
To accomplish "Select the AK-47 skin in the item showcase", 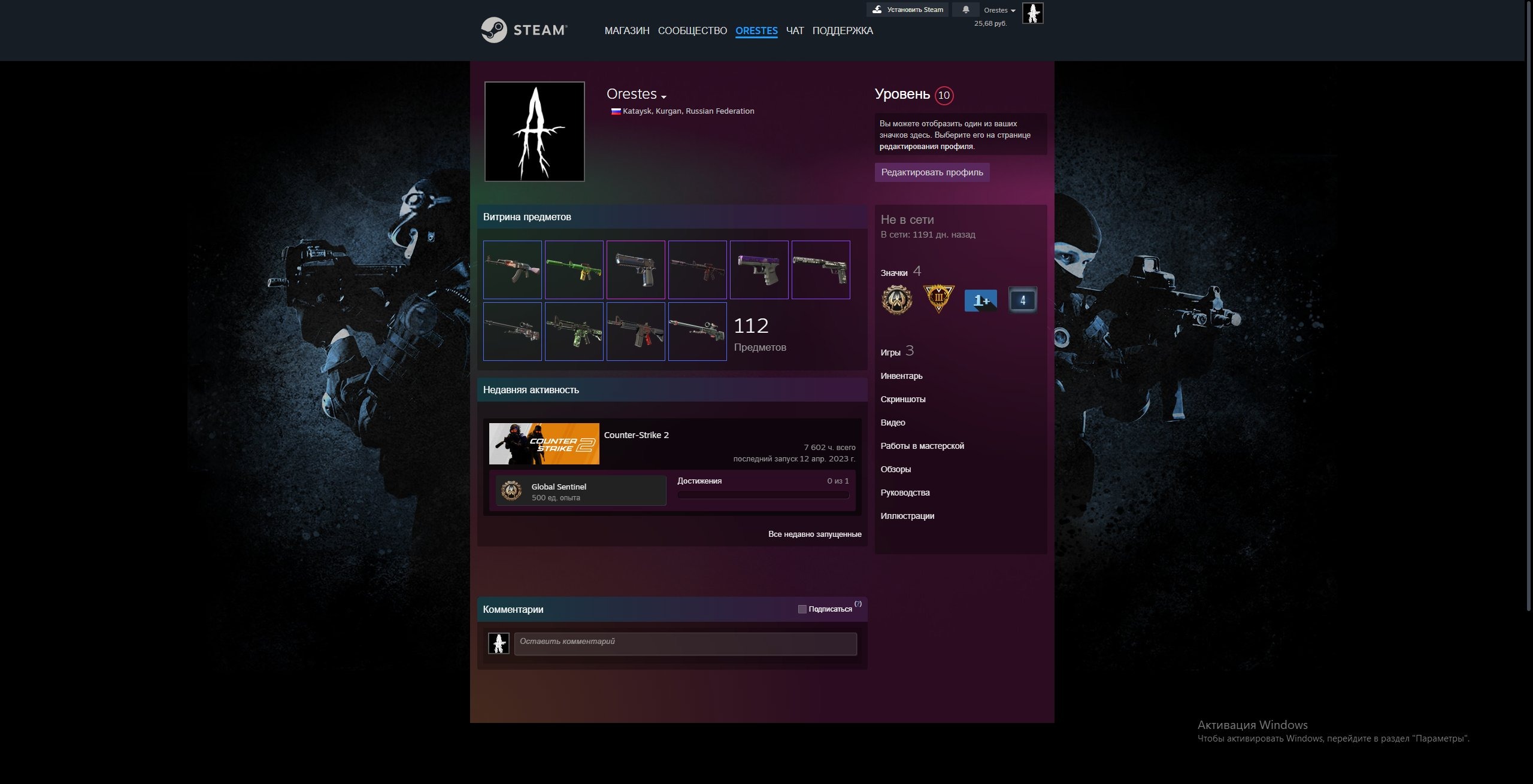I will coord(513,270).
